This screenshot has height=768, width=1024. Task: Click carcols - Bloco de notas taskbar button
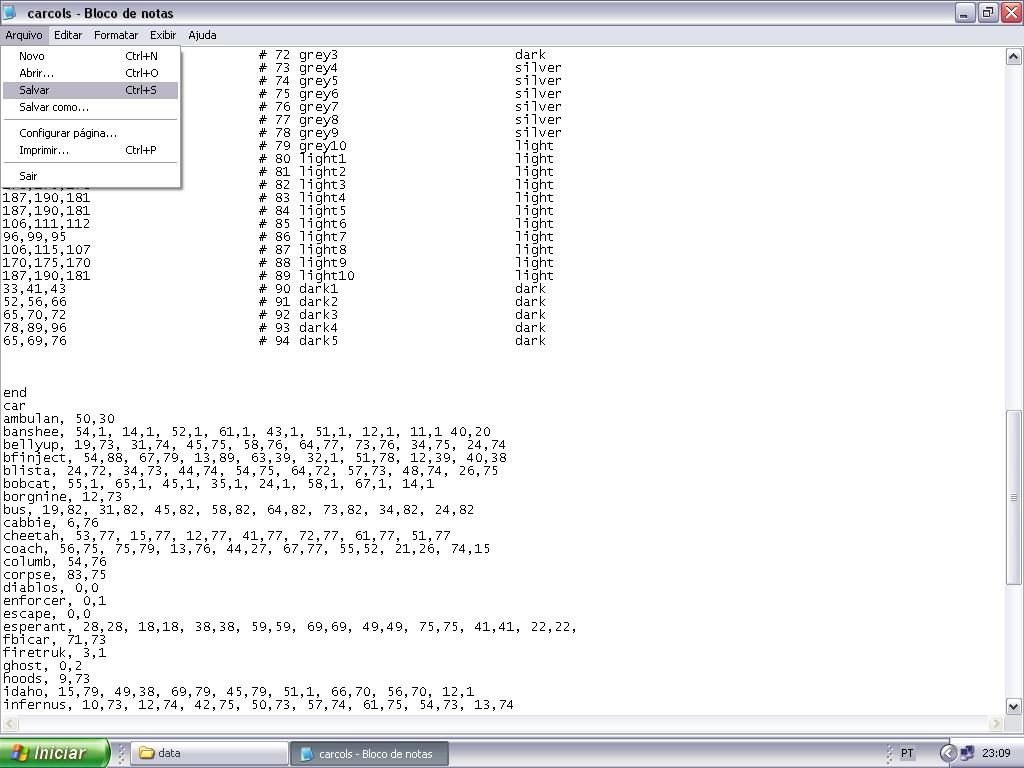coord(370,753)
